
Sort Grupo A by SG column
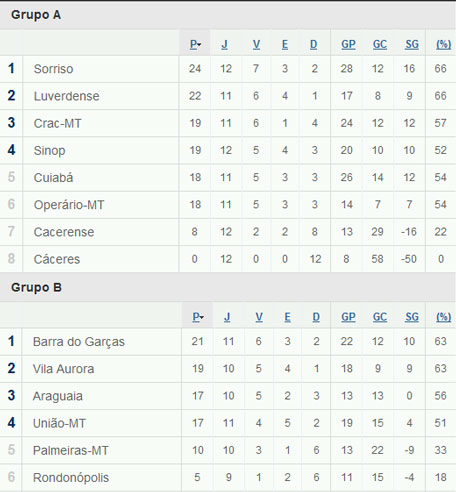412,44
